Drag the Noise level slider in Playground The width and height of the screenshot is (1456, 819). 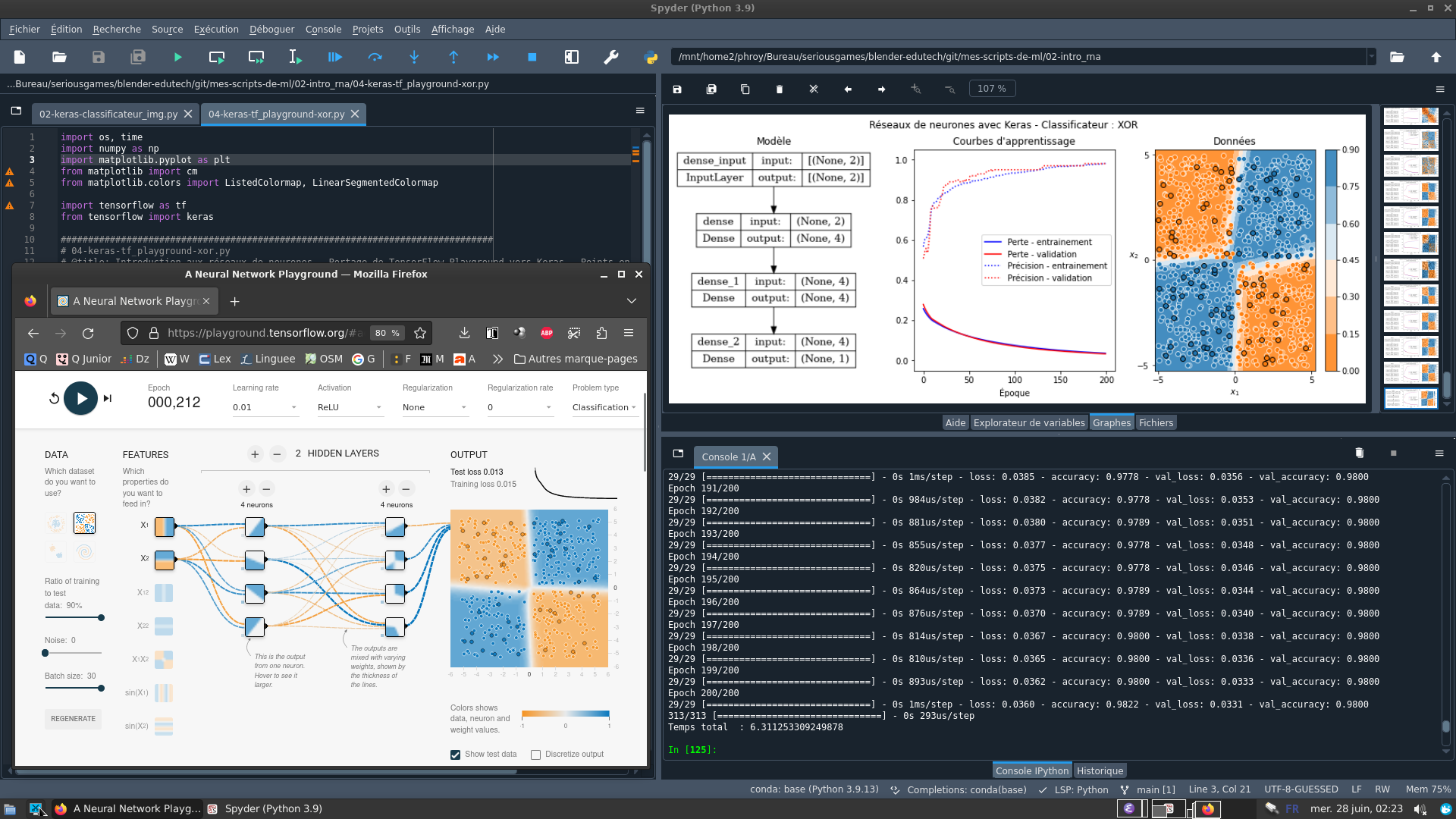[x=45, y=652]
